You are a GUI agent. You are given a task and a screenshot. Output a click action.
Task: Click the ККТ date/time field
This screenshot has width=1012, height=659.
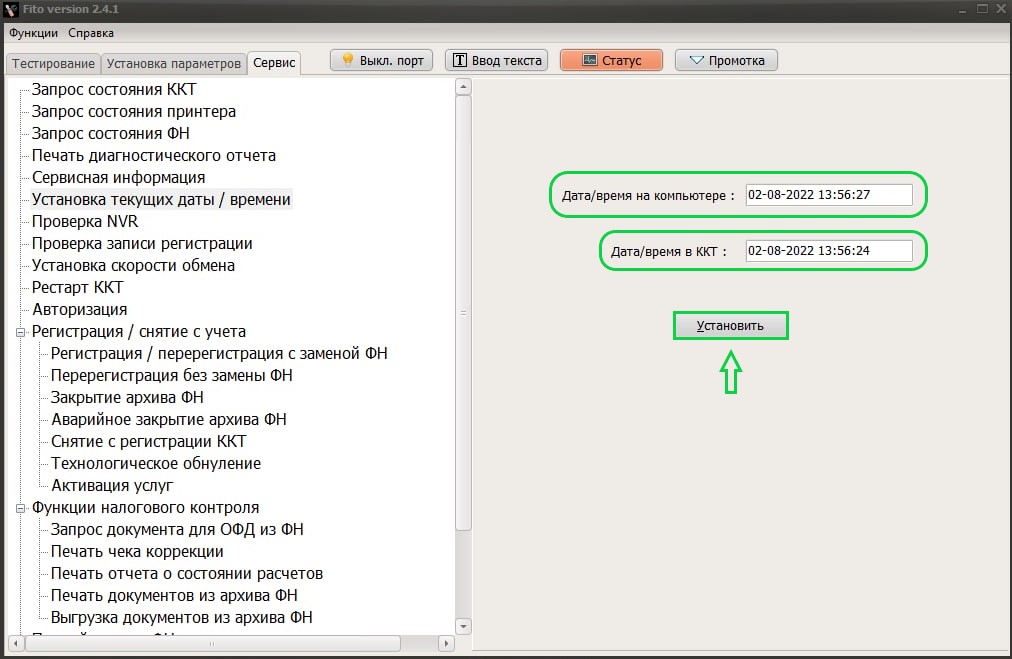829,251
